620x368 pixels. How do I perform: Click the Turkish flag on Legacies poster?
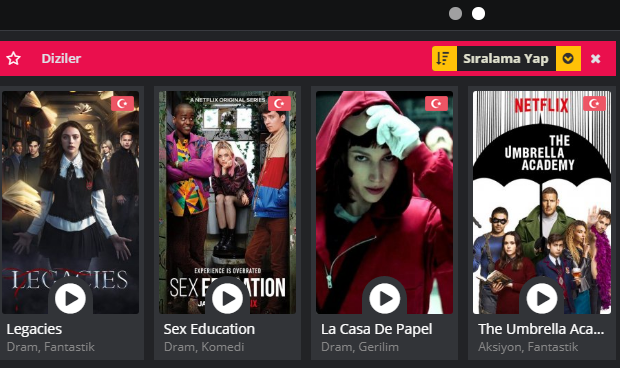[x=122, y=104]
